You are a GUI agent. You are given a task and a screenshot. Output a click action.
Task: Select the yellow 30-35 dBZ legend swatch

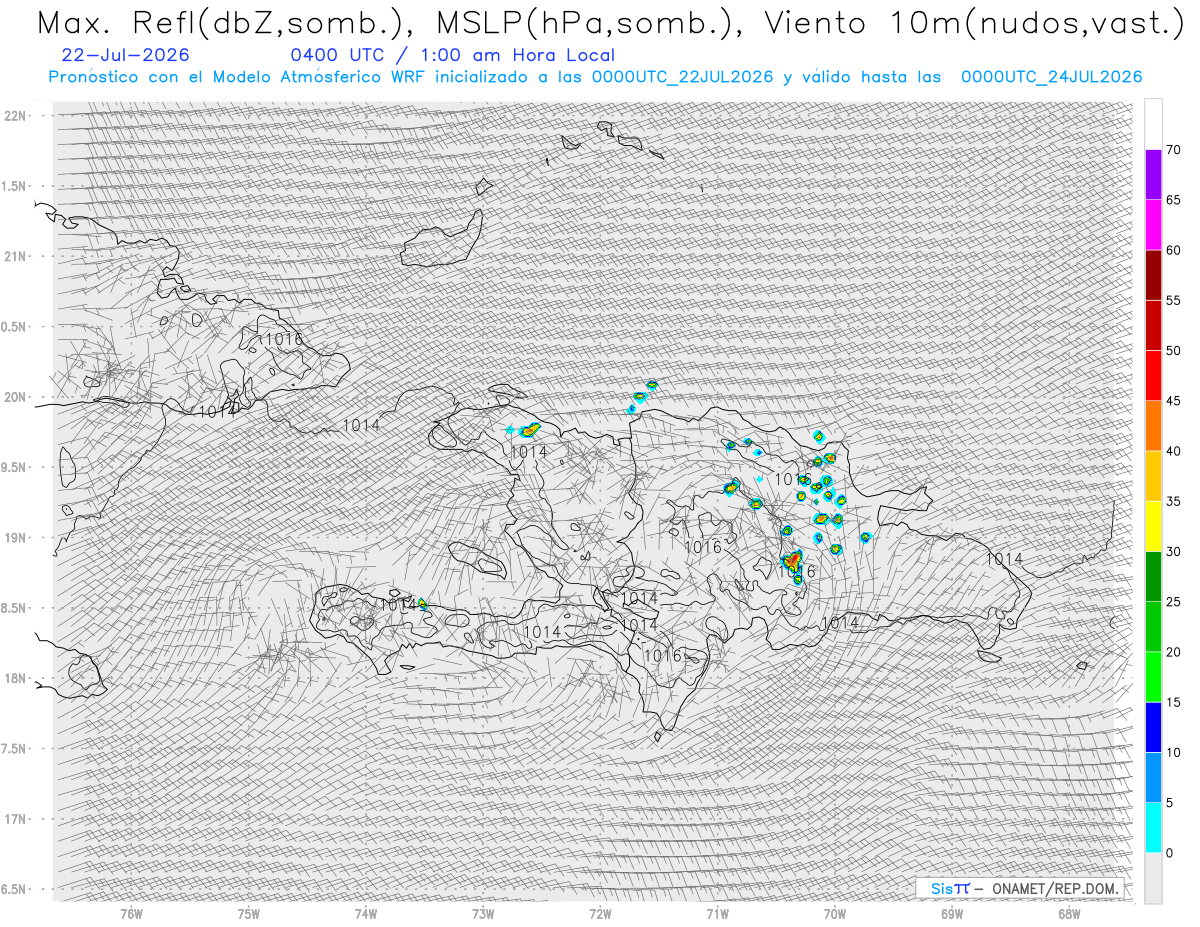pos(1153,526)
